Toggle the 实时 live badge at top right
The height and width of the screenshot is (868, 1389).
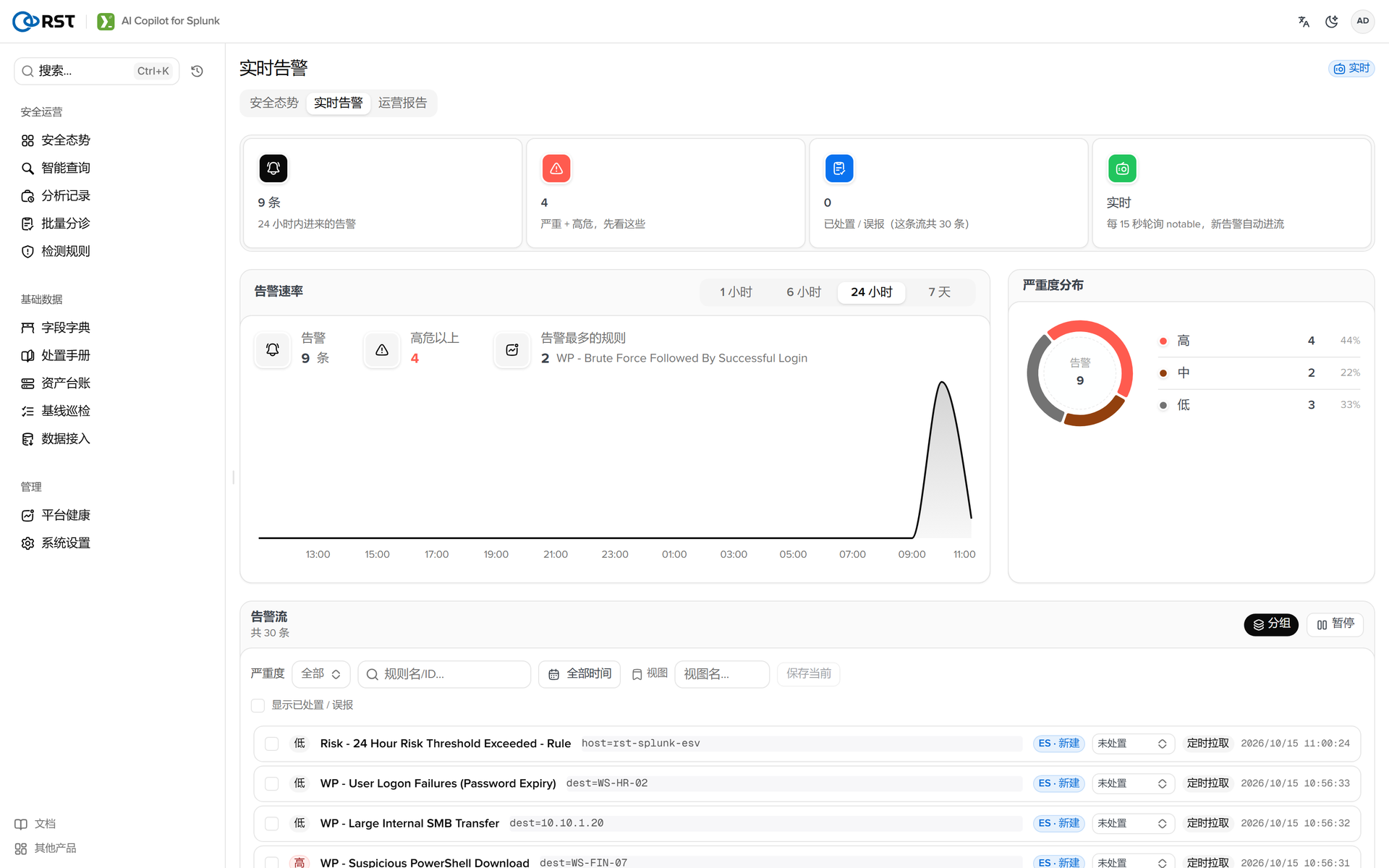coord(1351,68)
